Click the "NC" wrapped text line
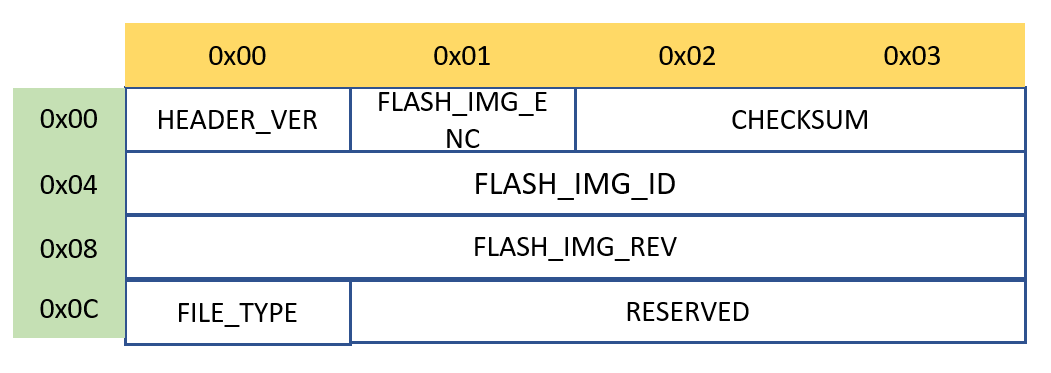1051x373 pixels. coord(462,139)
